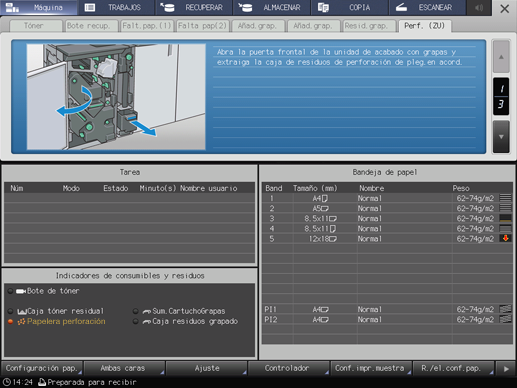Click the Máquina machine icon
Image resolution: width=517 pixels, height=388 pixels.
coord(12,7)
